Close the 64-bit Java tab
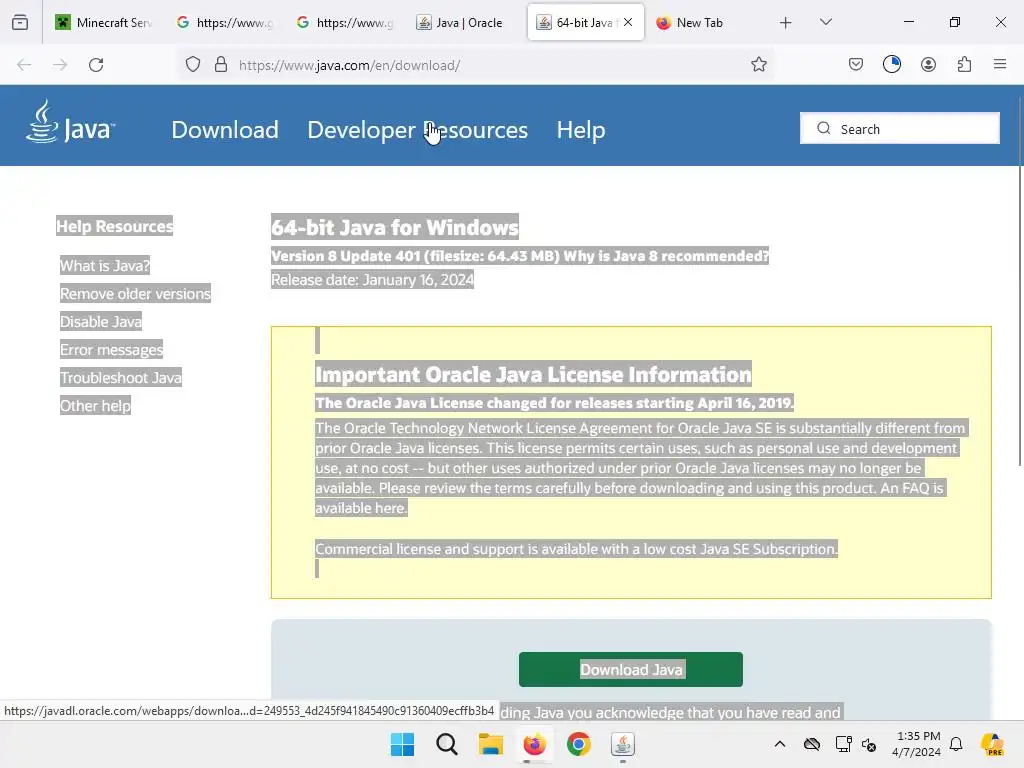The width and height of the screenshot is (1024, 768). tap(628, 22)
